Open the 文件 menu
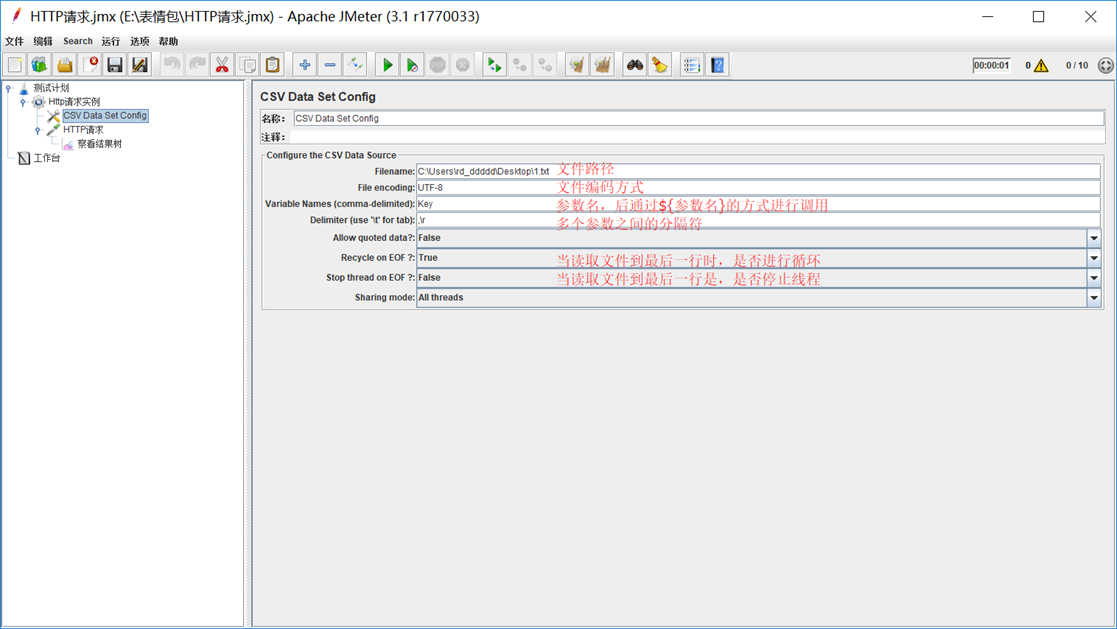 14,41
